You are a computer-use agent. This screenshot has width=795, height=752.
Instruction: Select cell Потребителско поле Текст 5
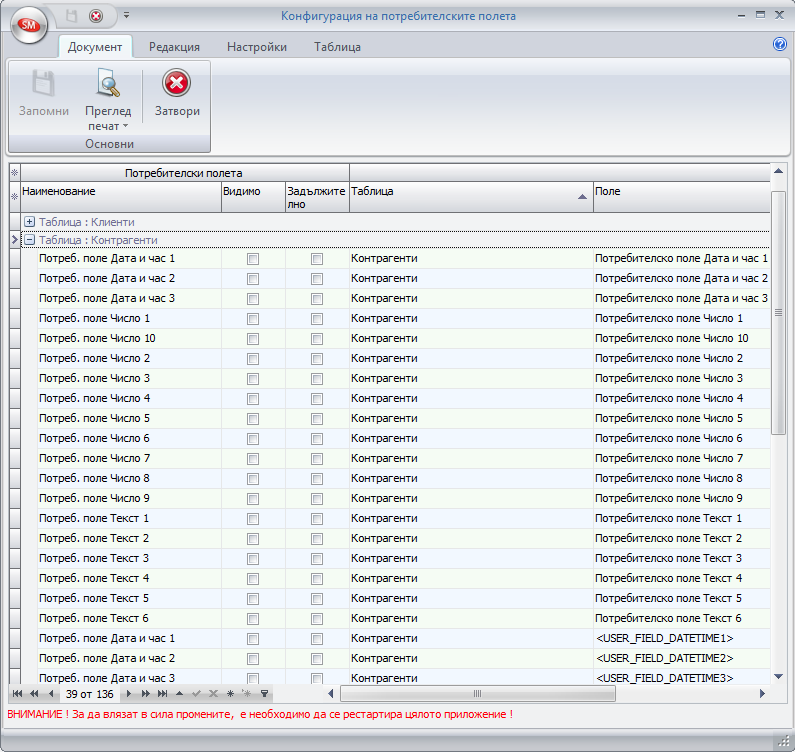681,598
